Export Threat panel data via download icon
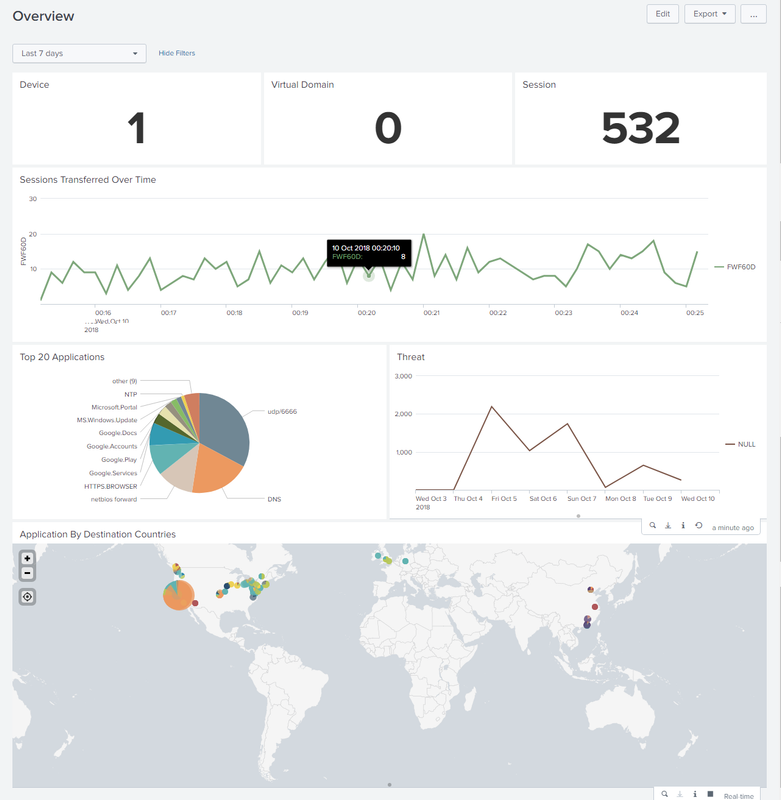The height and width of the screenshot is (800, 781). click(x=668, y=526)
